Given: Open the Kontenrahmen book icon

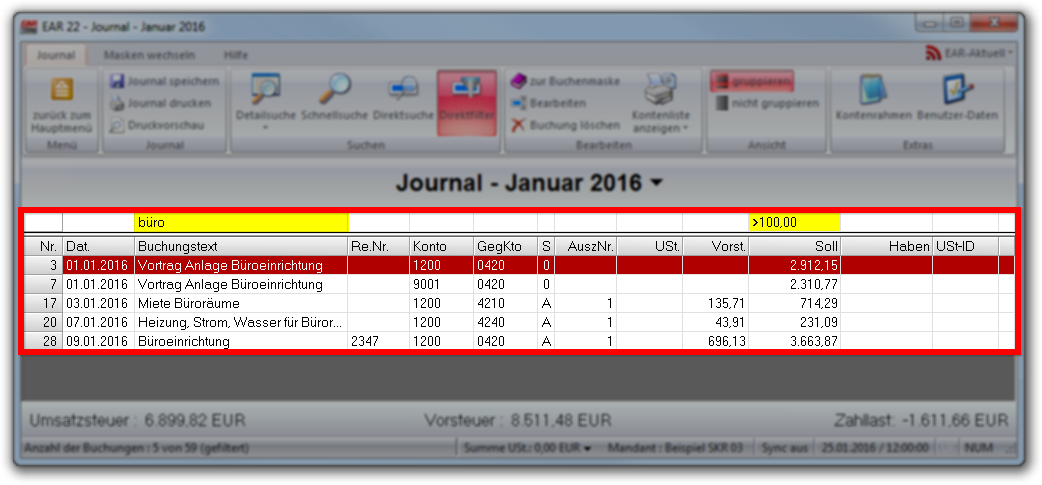Looking at the screenshot, I should (873, 92).
